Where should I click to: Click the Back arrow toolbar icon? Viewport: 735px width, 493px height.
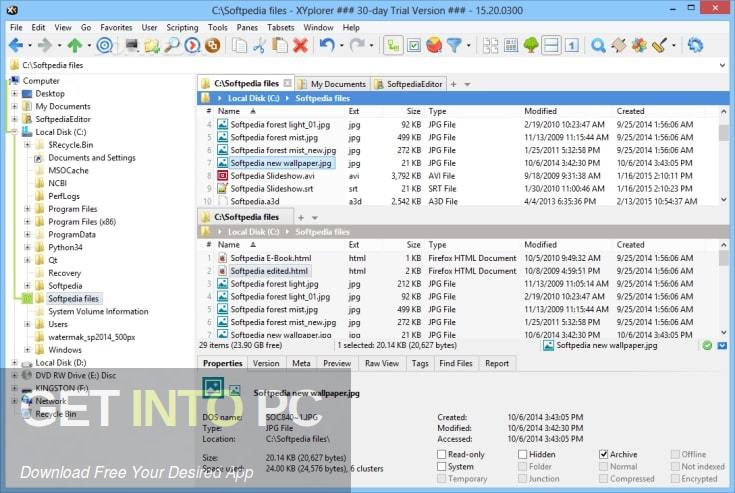point(16,45)
